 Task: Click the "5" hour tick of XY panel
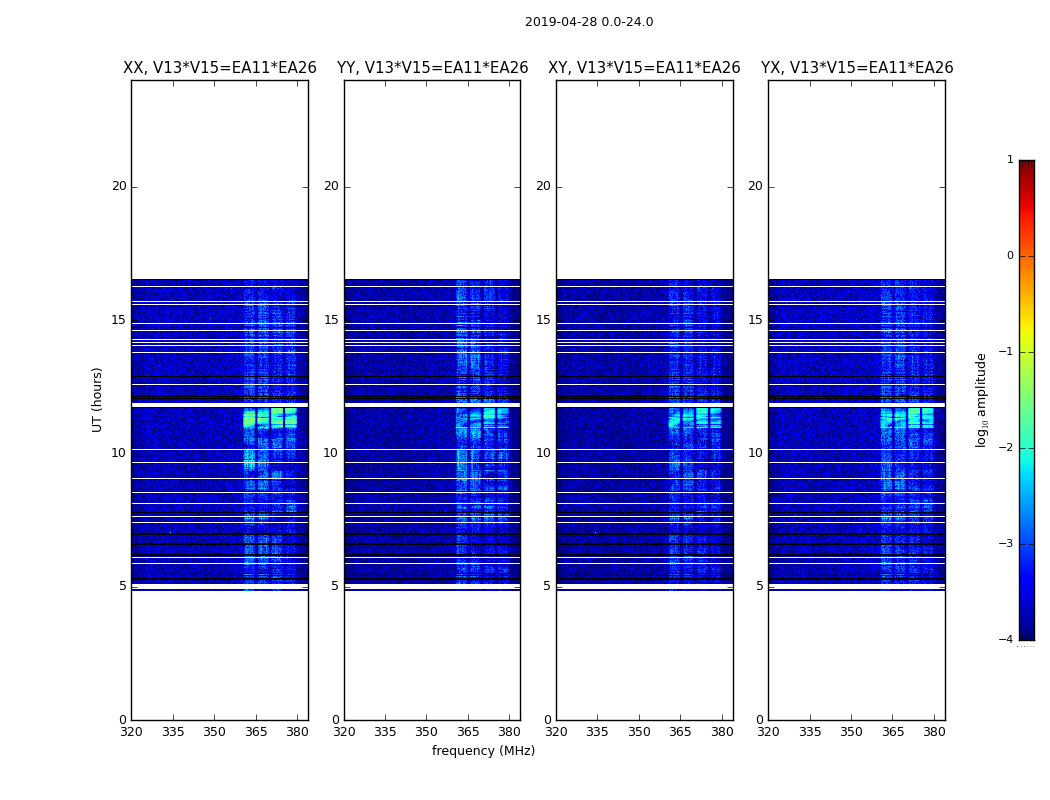pos(546,586)
